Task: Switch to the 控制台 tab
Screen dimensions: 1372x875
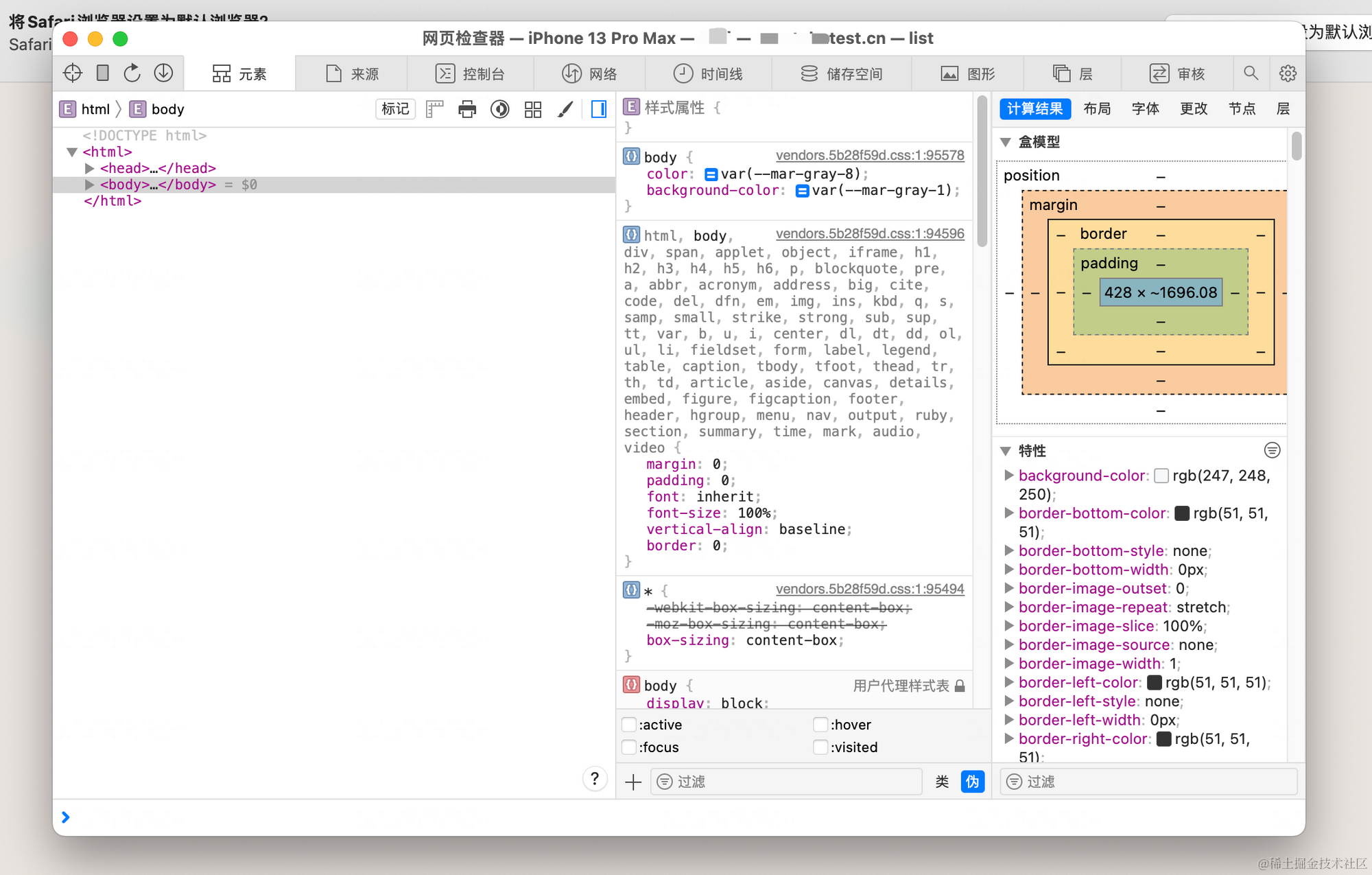Action: 471,73
